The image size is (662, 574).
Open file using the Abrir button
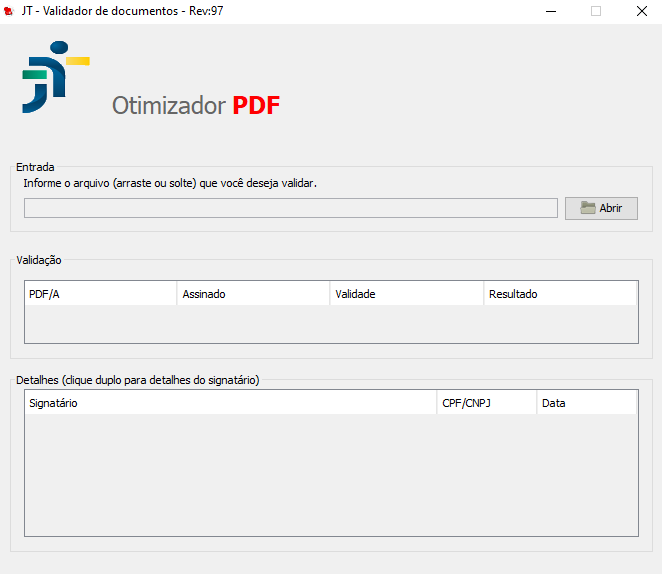tap(601, 208)
